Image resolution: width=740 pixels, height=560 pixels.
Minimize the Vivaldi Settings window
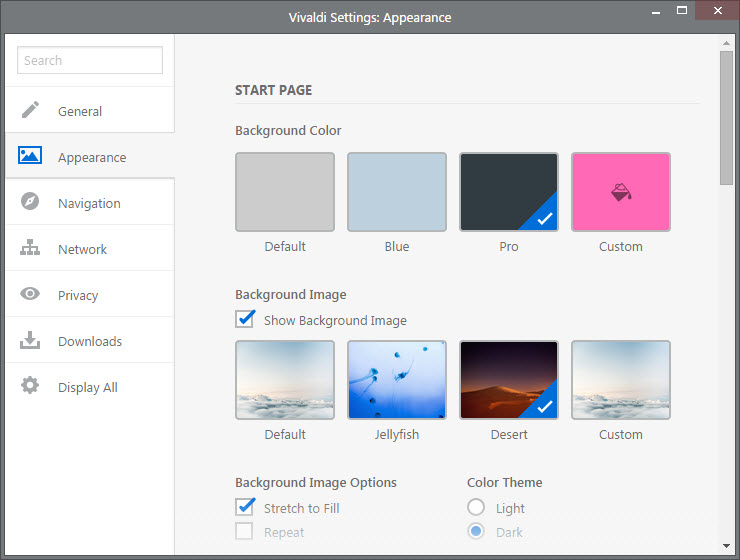656,11
